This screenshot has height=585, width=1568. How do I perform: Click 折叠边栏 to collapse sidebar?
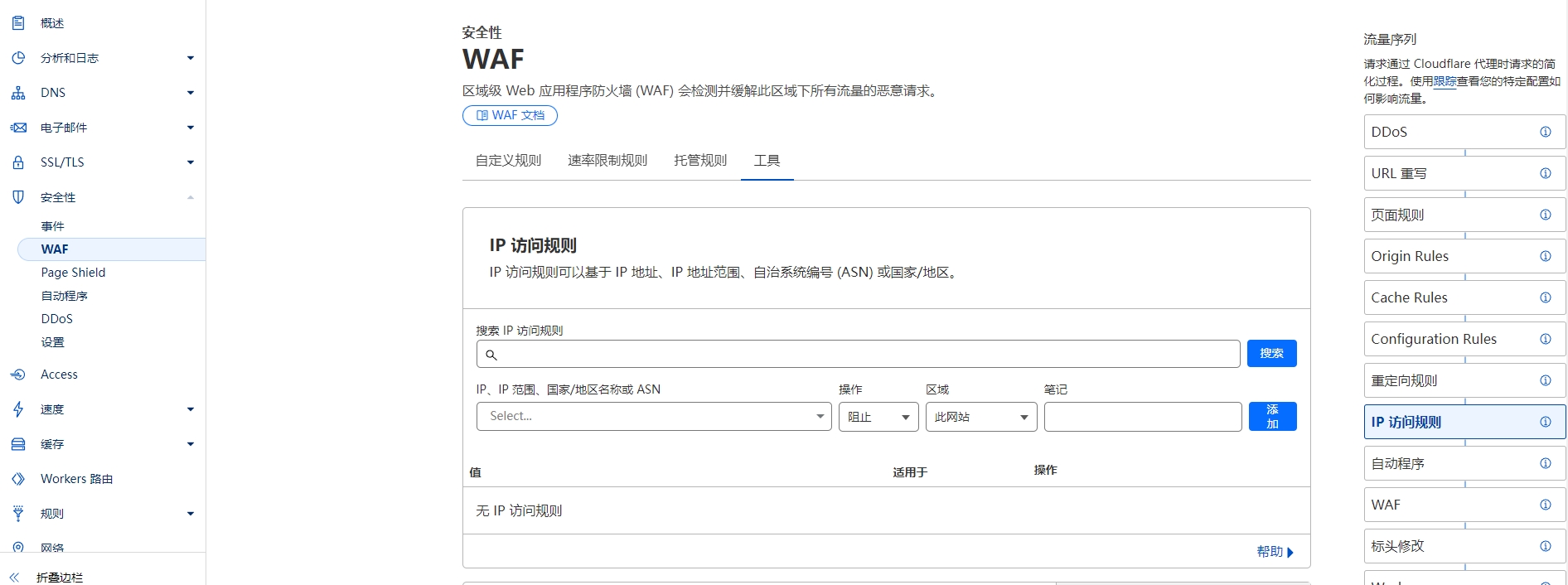pyautogui.click(x=60, y=578)
